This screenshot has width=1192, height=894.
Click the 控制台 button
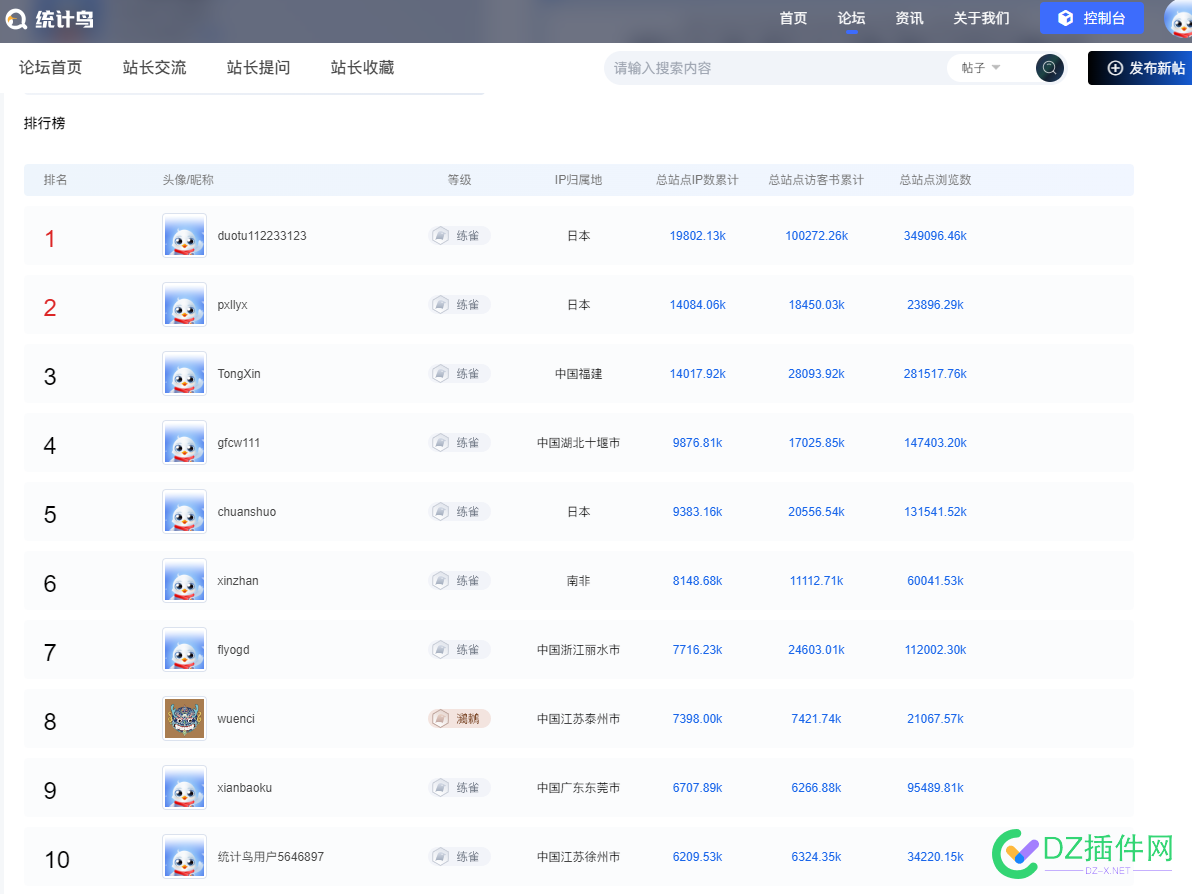coord(1092,18)
